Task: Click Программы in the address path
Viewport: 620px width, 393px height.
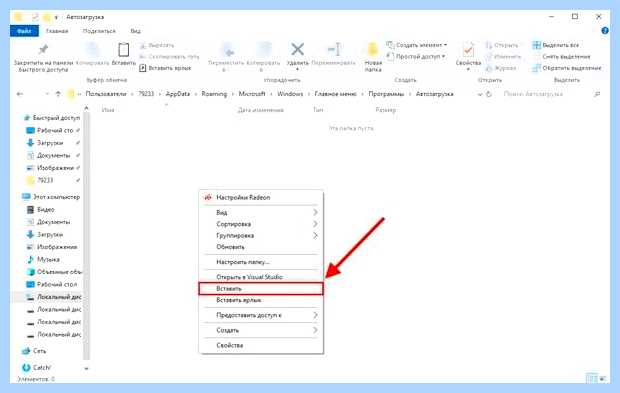Action: click(x=386, y=94)
